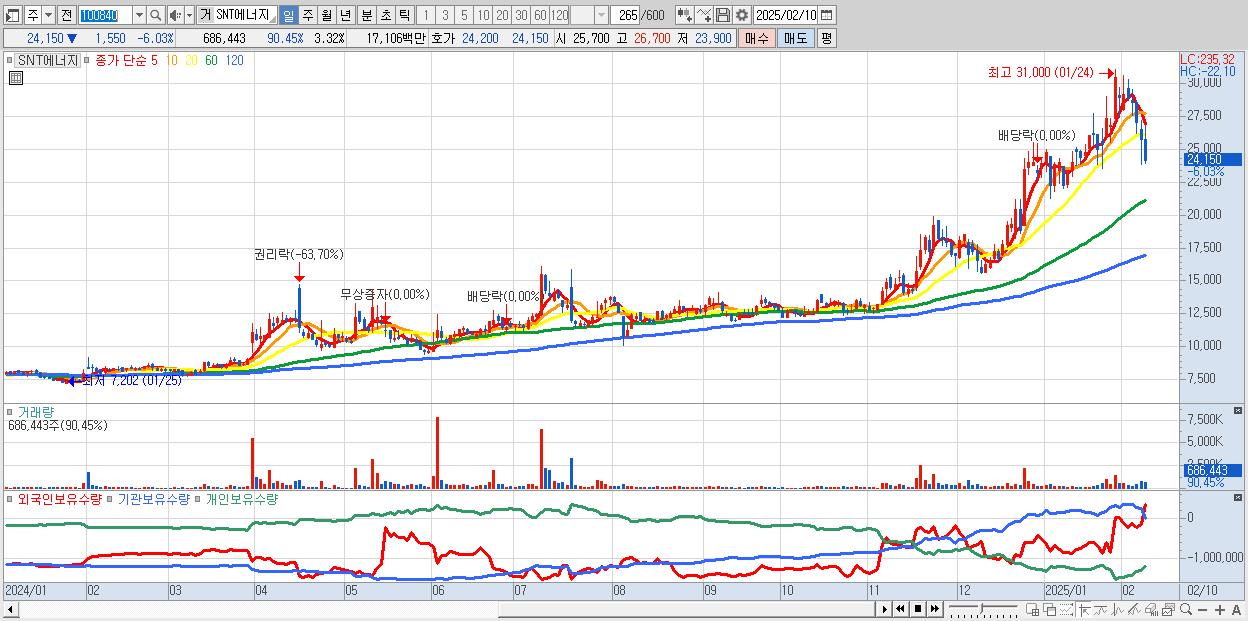Select the 주 weekly period button

(x=307, y=15)
